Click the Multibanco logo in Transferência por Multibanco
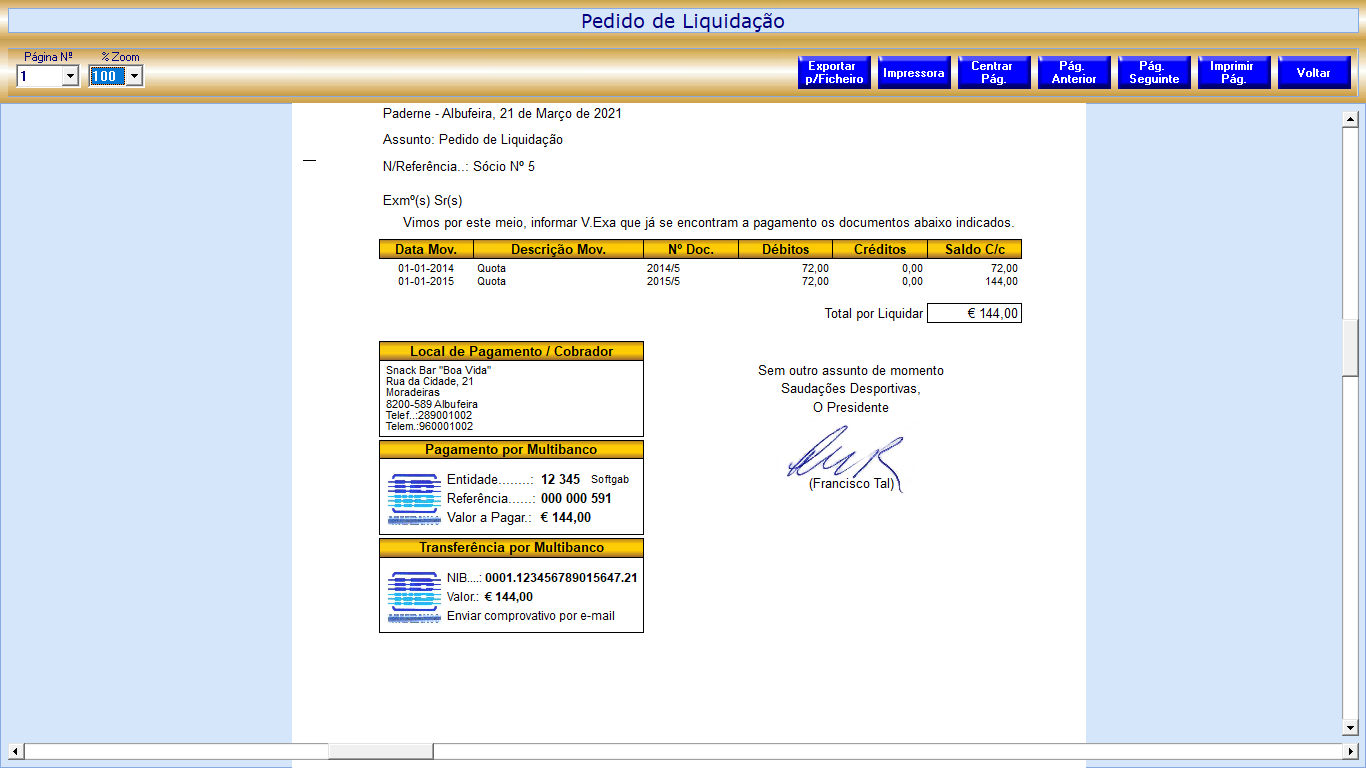1366x768 pixels. point(413,597)
